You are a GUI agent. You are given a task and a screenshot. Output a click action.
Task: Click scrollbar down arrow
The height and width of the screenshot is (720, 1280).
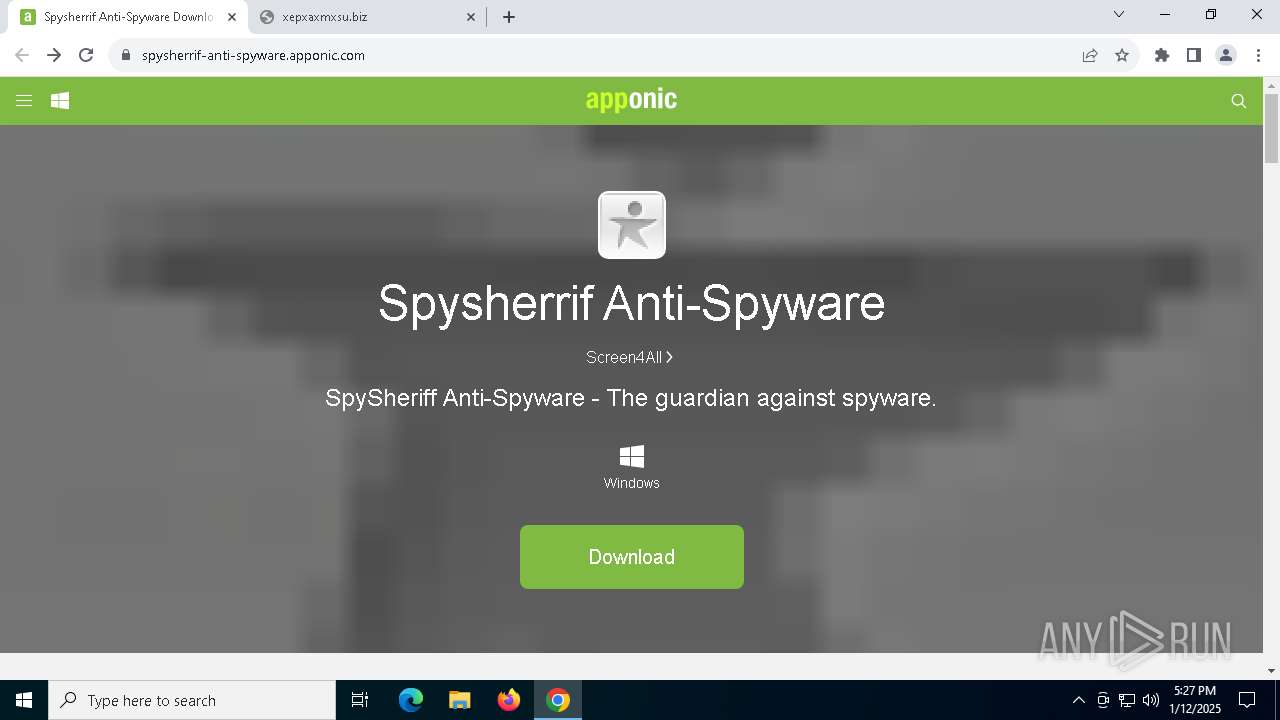coord(1272,671)
